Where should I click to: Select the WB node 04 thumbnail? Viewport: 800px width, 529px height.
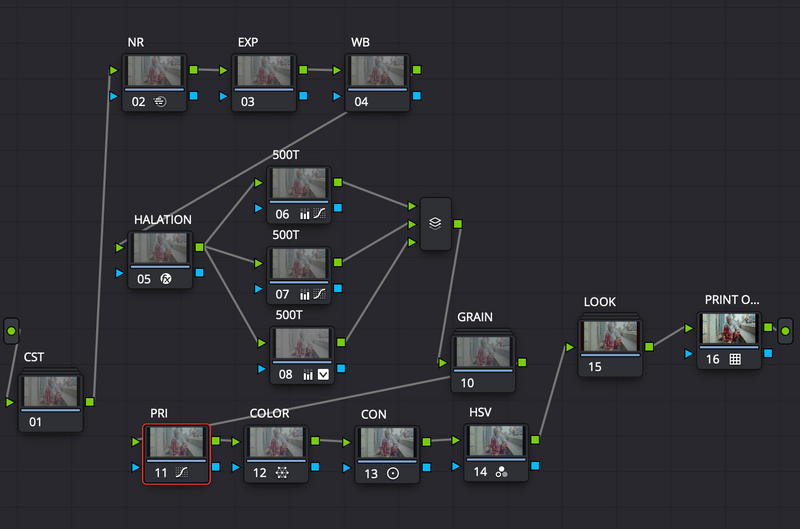pyautogui.click(x=378, y=70)
